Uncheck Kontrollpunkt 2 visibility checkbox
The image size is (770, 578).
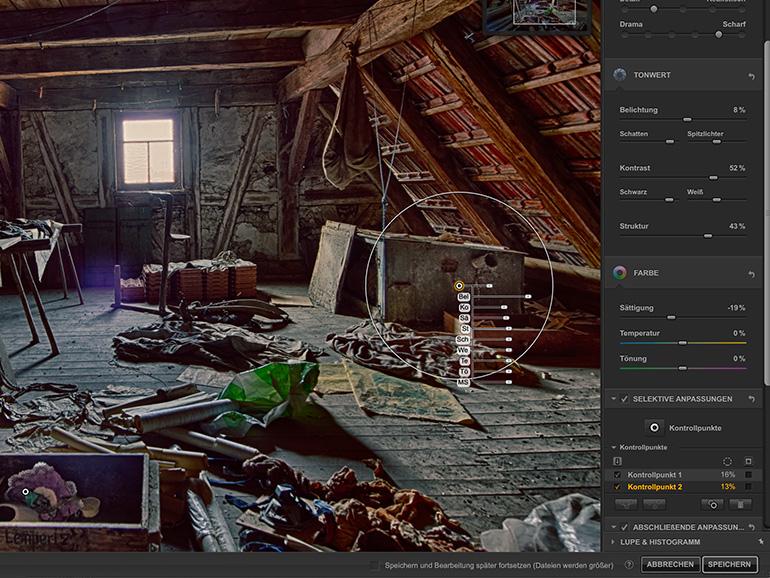click(x=617, y=487)
